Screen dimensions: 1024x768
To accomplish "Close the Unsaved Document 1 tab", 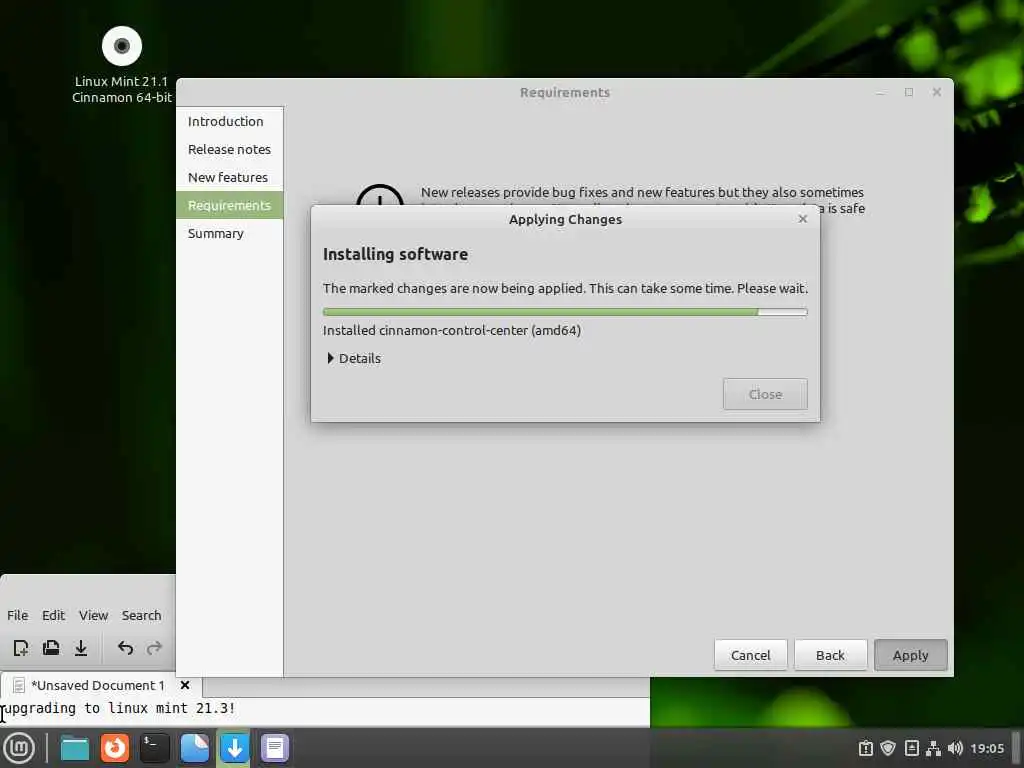I will (185, 685).
